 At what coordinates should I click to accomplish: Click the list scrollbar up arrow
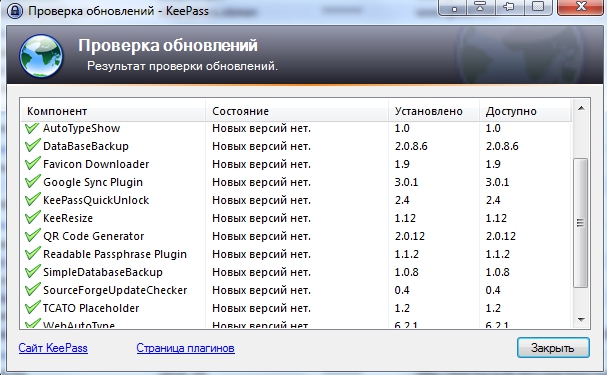581,108
